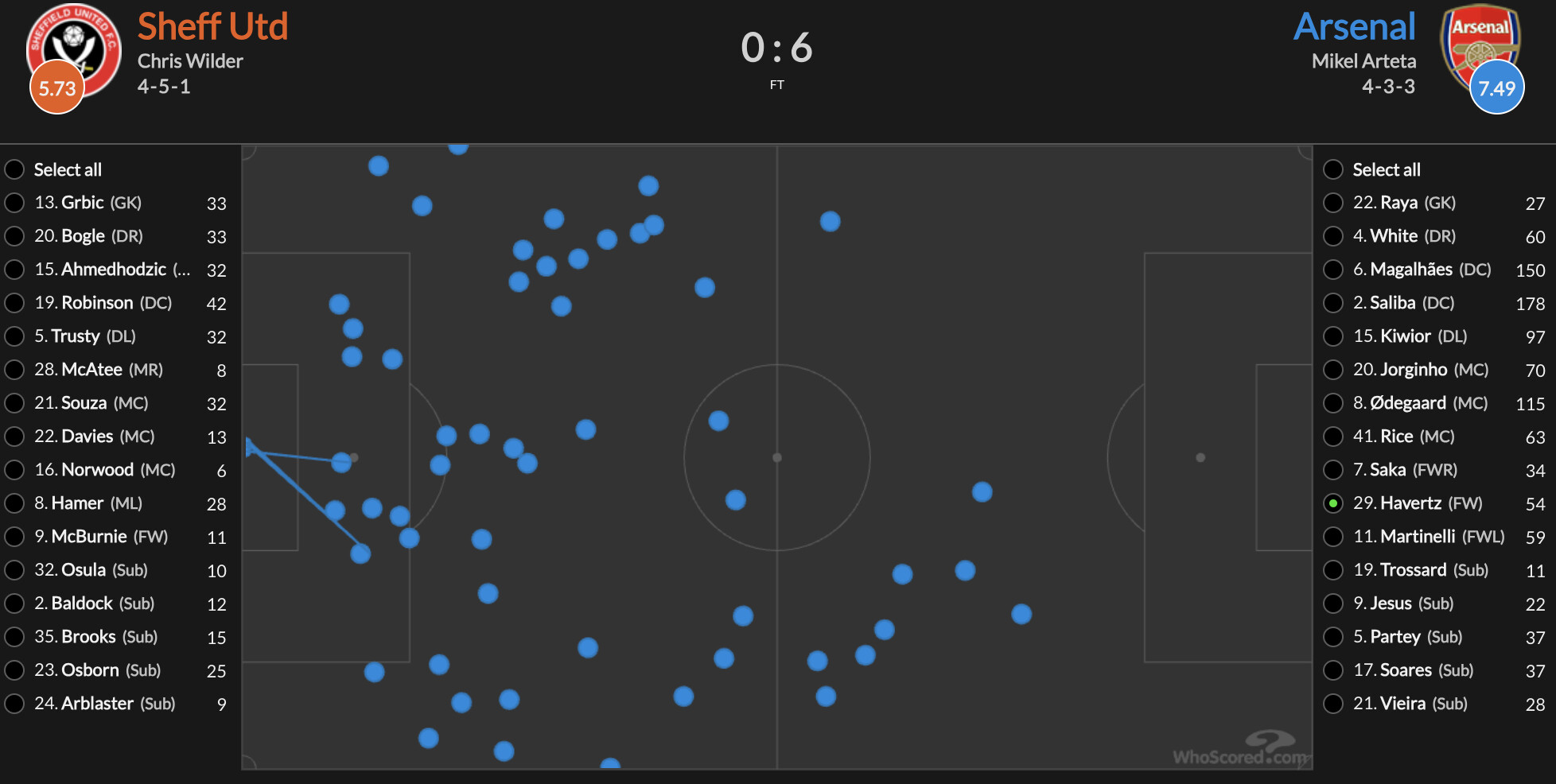Select 9. McBurnie player row
This screenshot has height=784, width=1556.
point(118,537)
